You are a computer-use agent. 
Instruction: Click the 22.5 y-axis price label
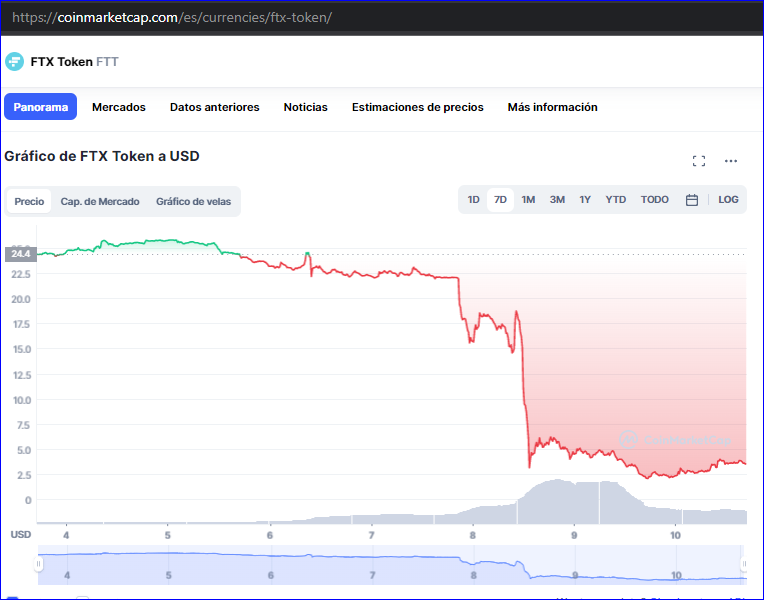click(21, 274)
